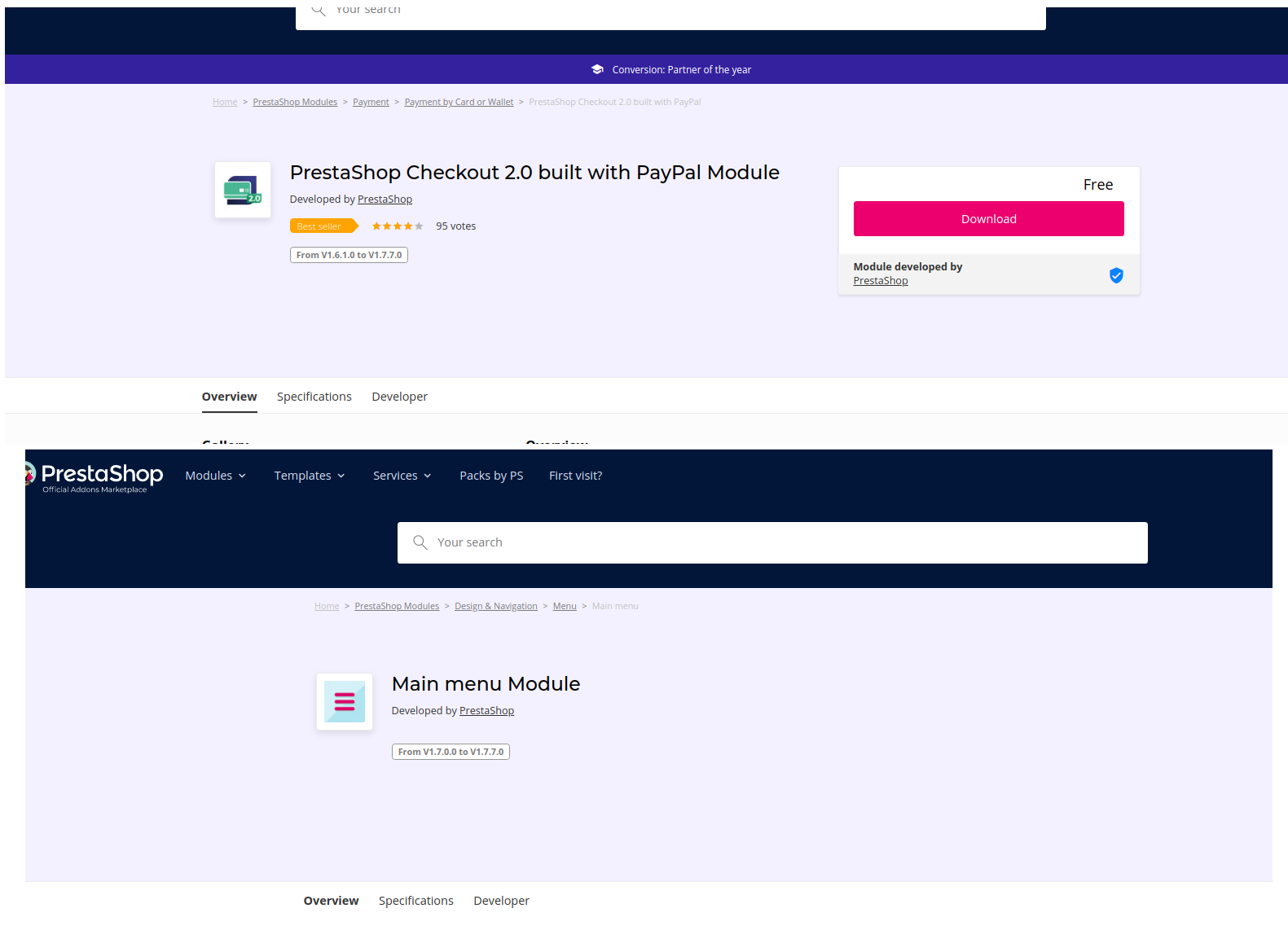Open the Payment by Card or Wallet breadcrumb

[x=459, y=102]
